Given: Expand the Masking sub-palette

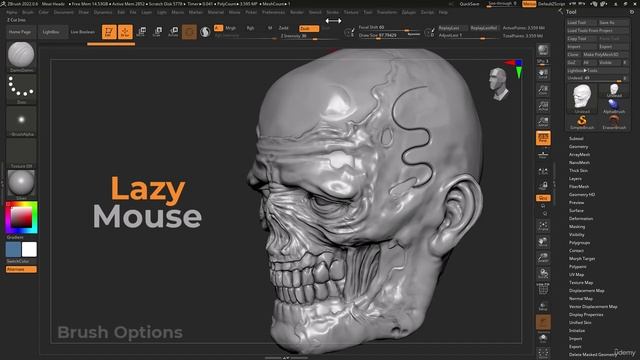Looking at the screenshot, I should click(x=577, y=227).
